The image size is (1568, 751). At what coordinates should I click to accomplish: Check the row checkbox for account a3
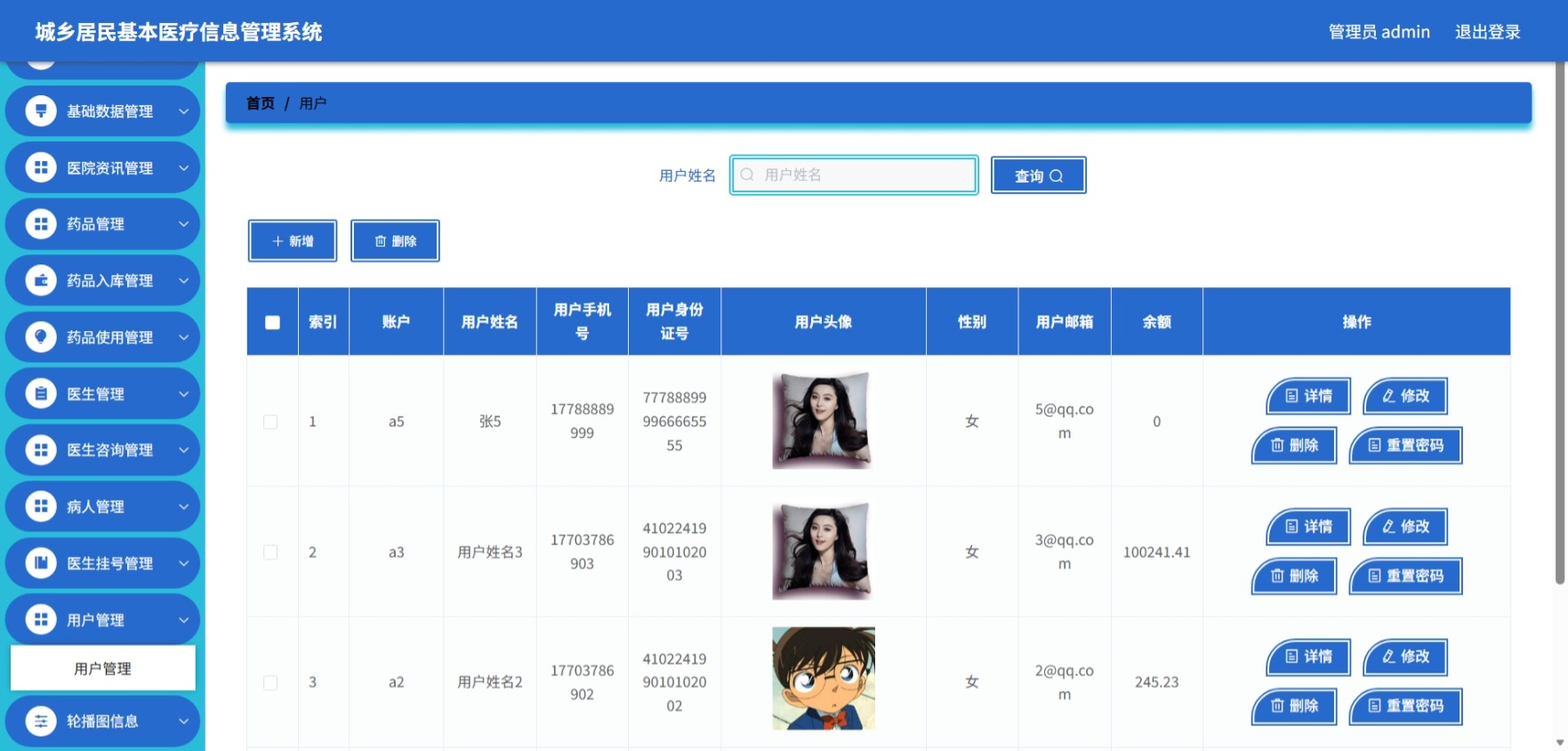click(270, 553)
